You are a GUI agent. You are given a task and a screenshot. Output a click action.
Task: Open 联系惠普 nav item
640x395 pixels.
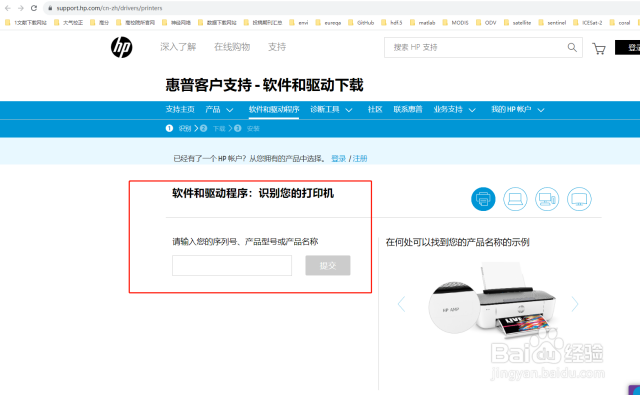[x=408, y=109]
